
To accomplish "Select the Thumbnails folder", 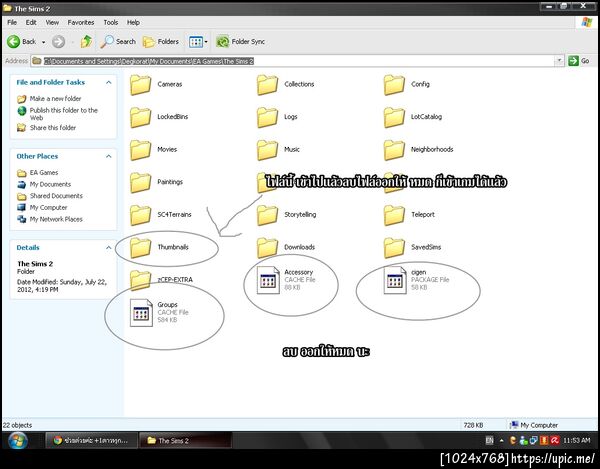I will (x=159, y=247).
